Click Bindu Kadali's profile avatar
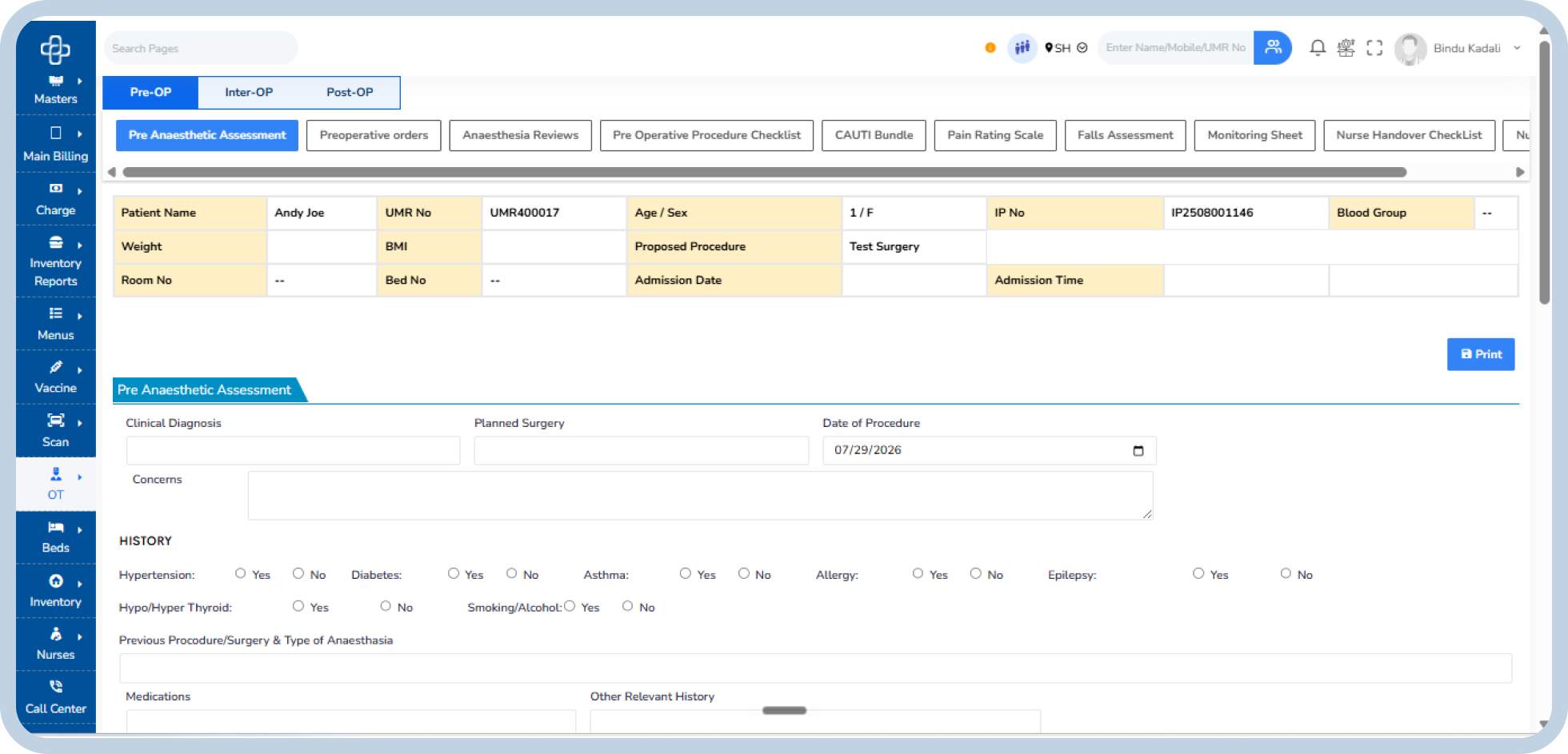The width and height of the screenshot is (1568, 754). click(1410, 49)
